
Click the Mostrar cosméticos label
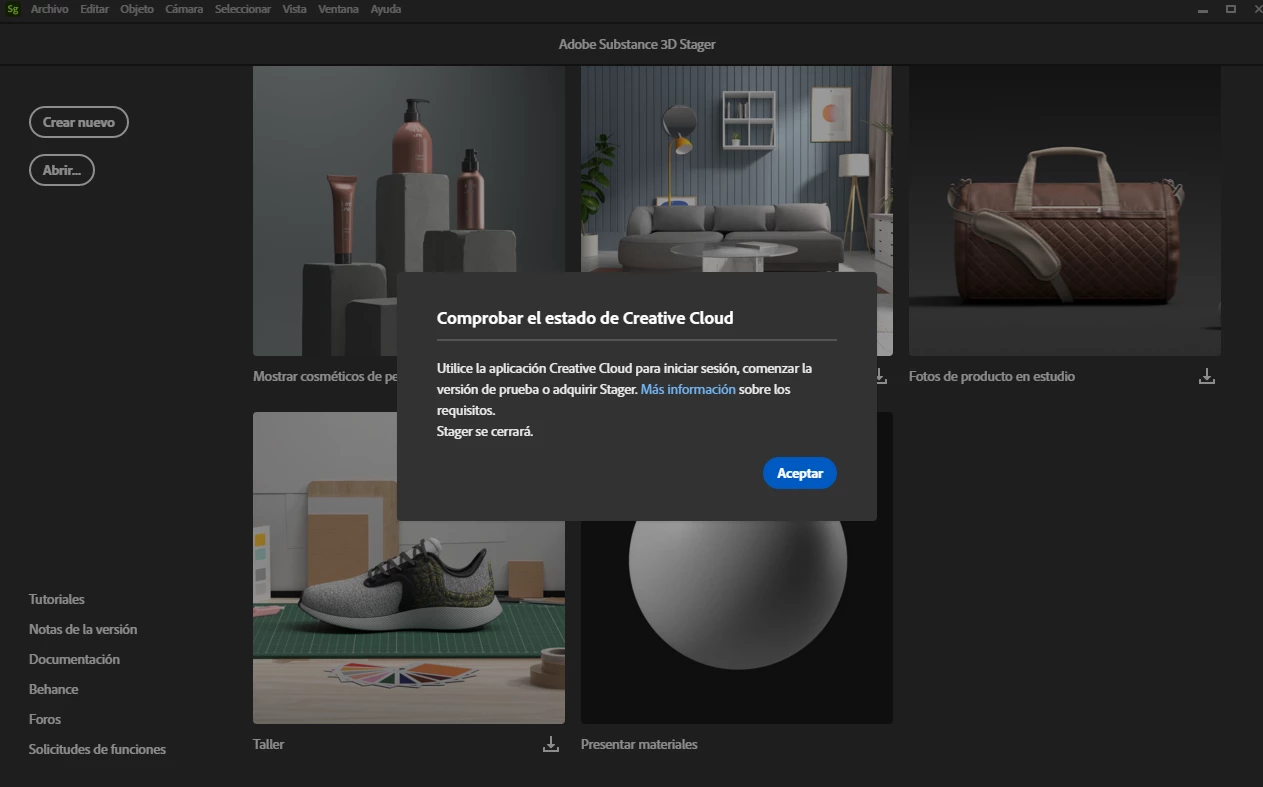coord(325,377)
